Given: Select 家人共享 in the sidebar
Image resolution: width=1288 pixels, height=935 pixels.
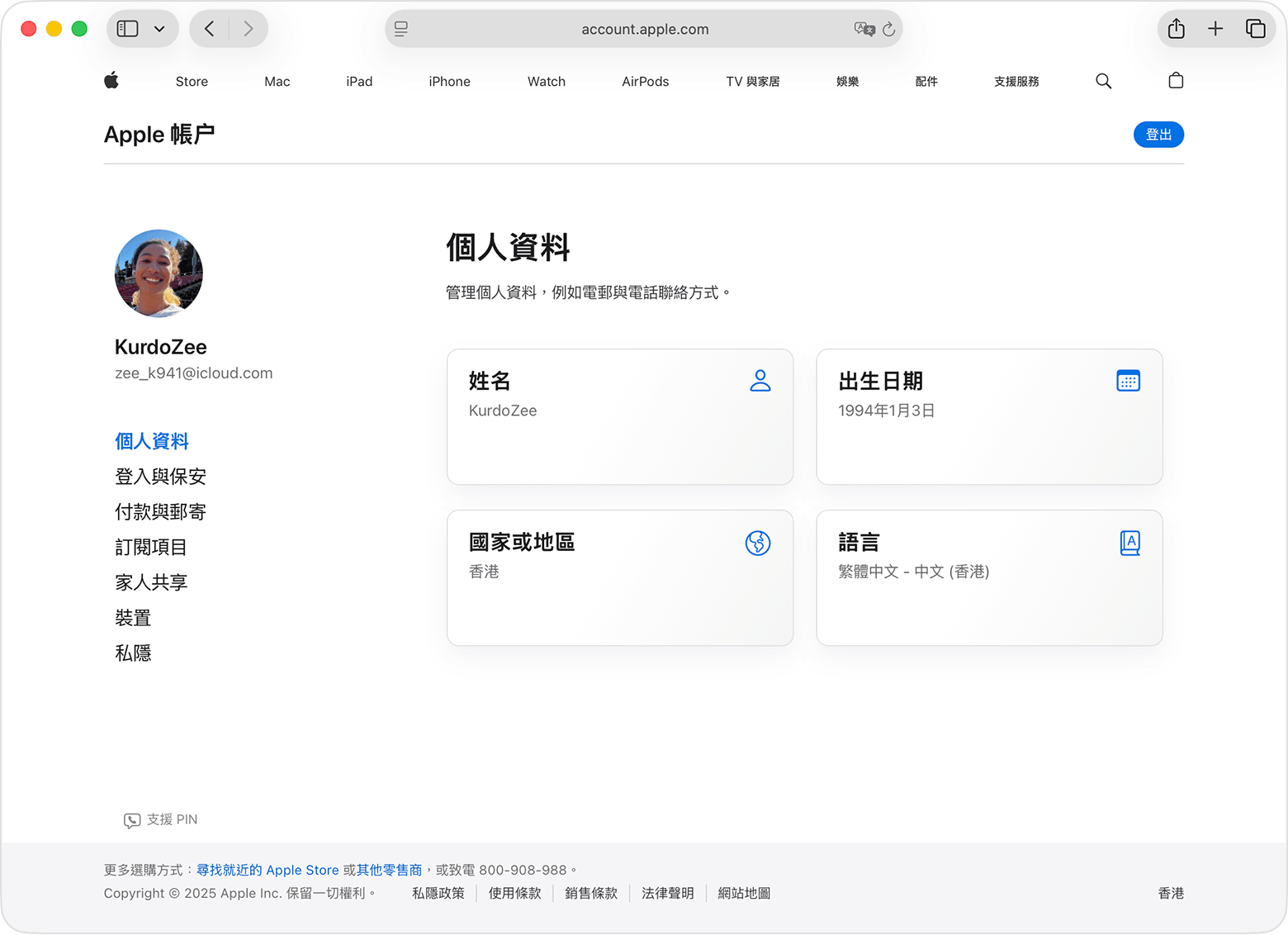Looking at the screenshot, I should tap(151, 582).
